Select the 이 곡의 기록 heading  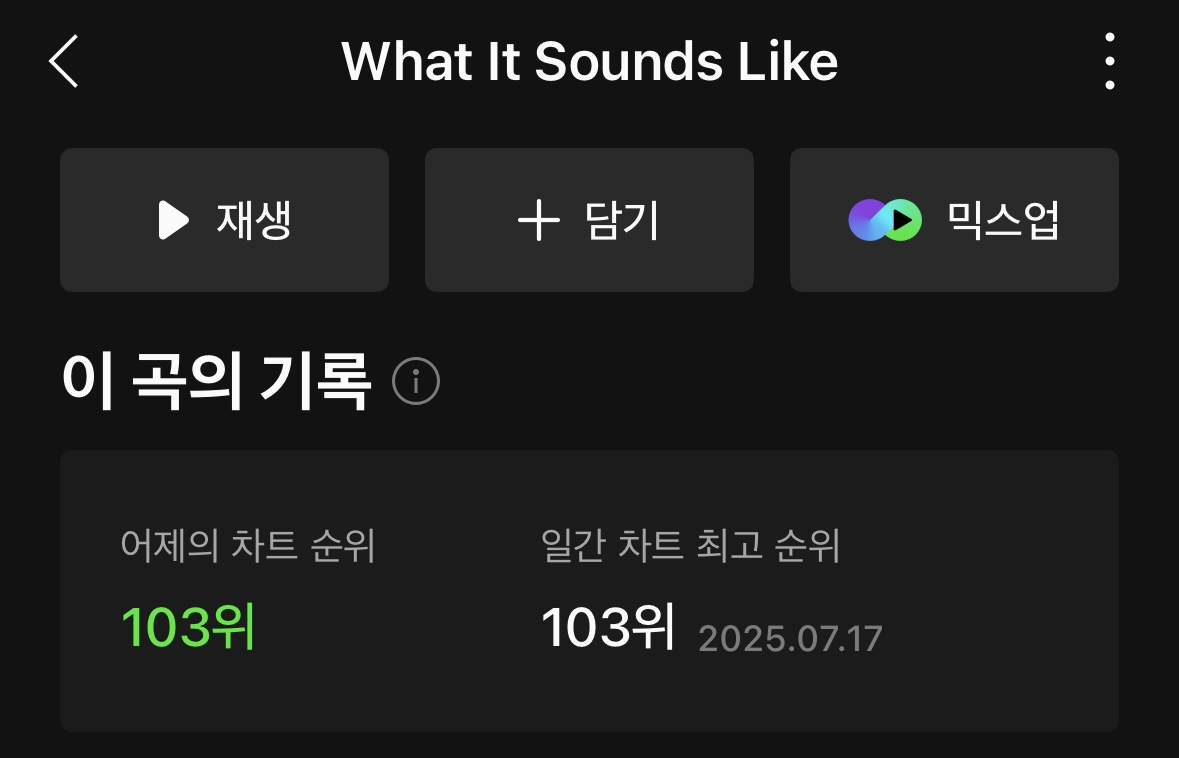point(217,381)
